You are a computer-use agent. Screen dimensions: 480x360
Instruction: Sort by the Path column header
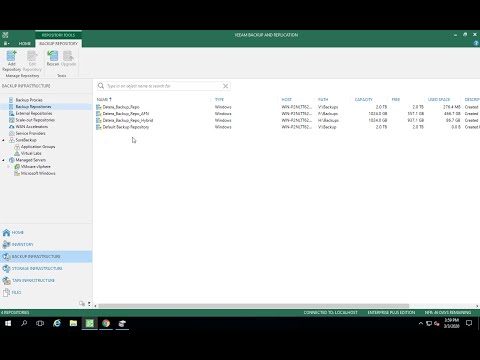pos(323,99)
